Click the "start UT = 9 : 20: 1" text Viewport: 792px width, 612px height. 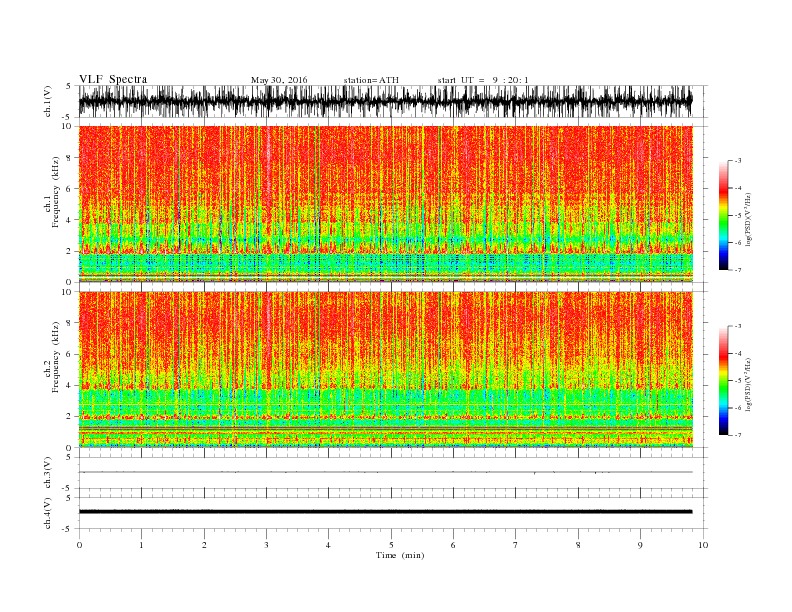[483, 80]
